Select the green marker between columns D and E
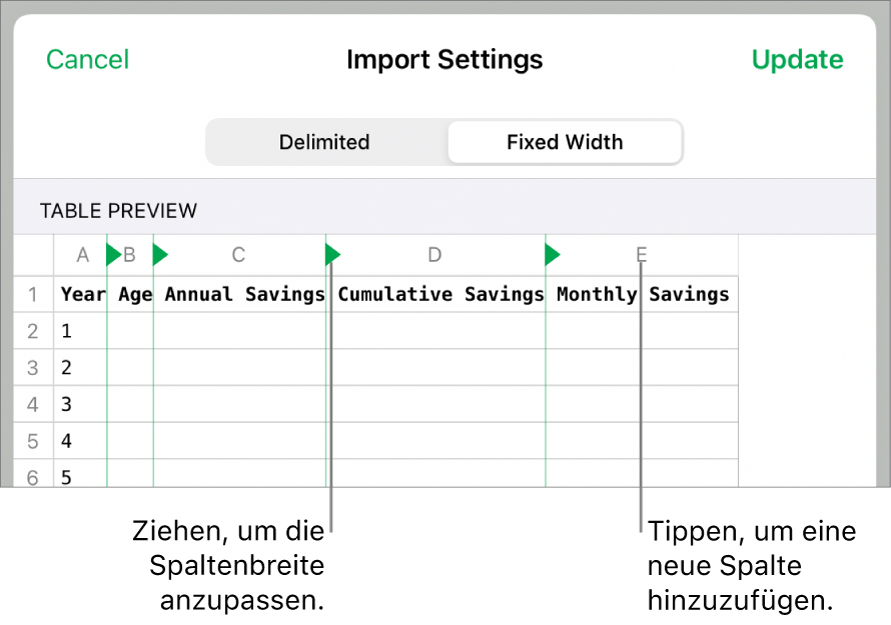 [x=552, y=255]
